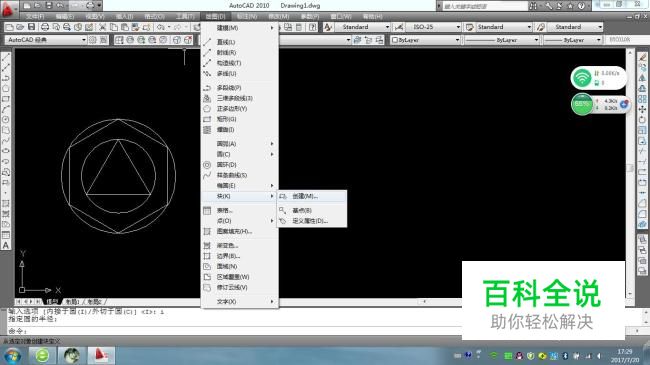Image resolution: width=650 pixels, height=365 pixels.
Task: Expand the quick access toolbar customize arrow
Action: [99, 5]
